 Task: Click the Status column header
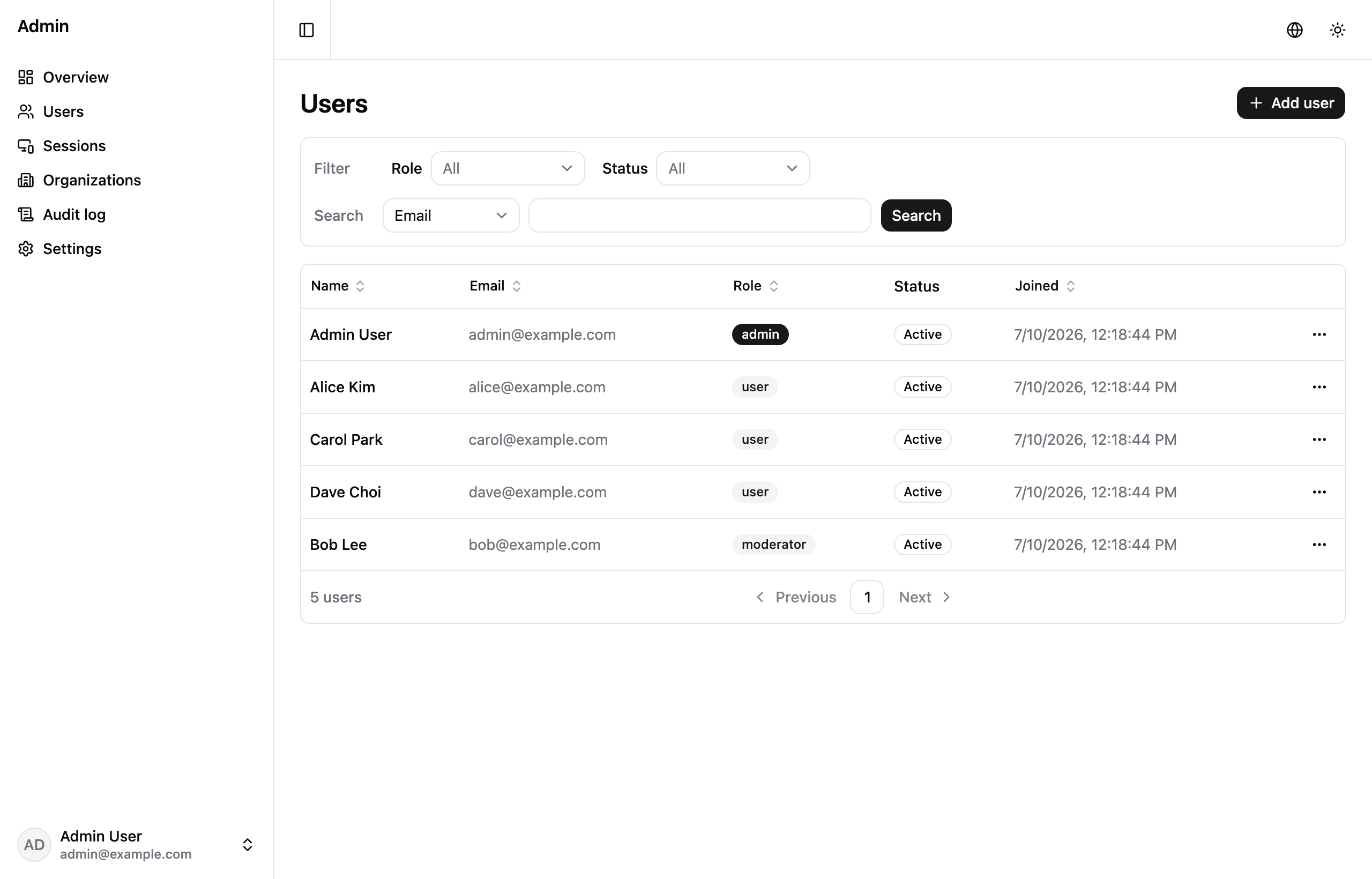[x=916, y=286]
